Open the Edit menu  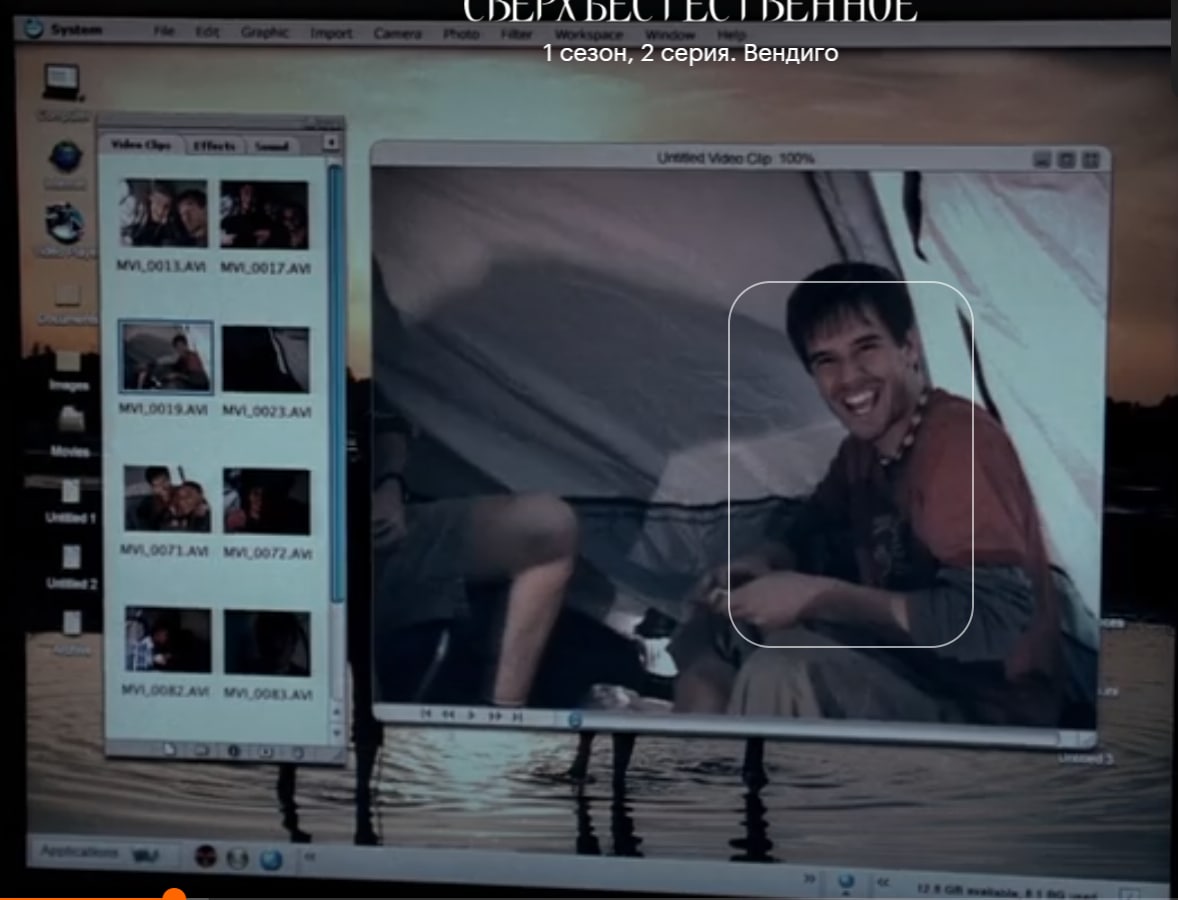pyautogui.click(x=207, y=32)
